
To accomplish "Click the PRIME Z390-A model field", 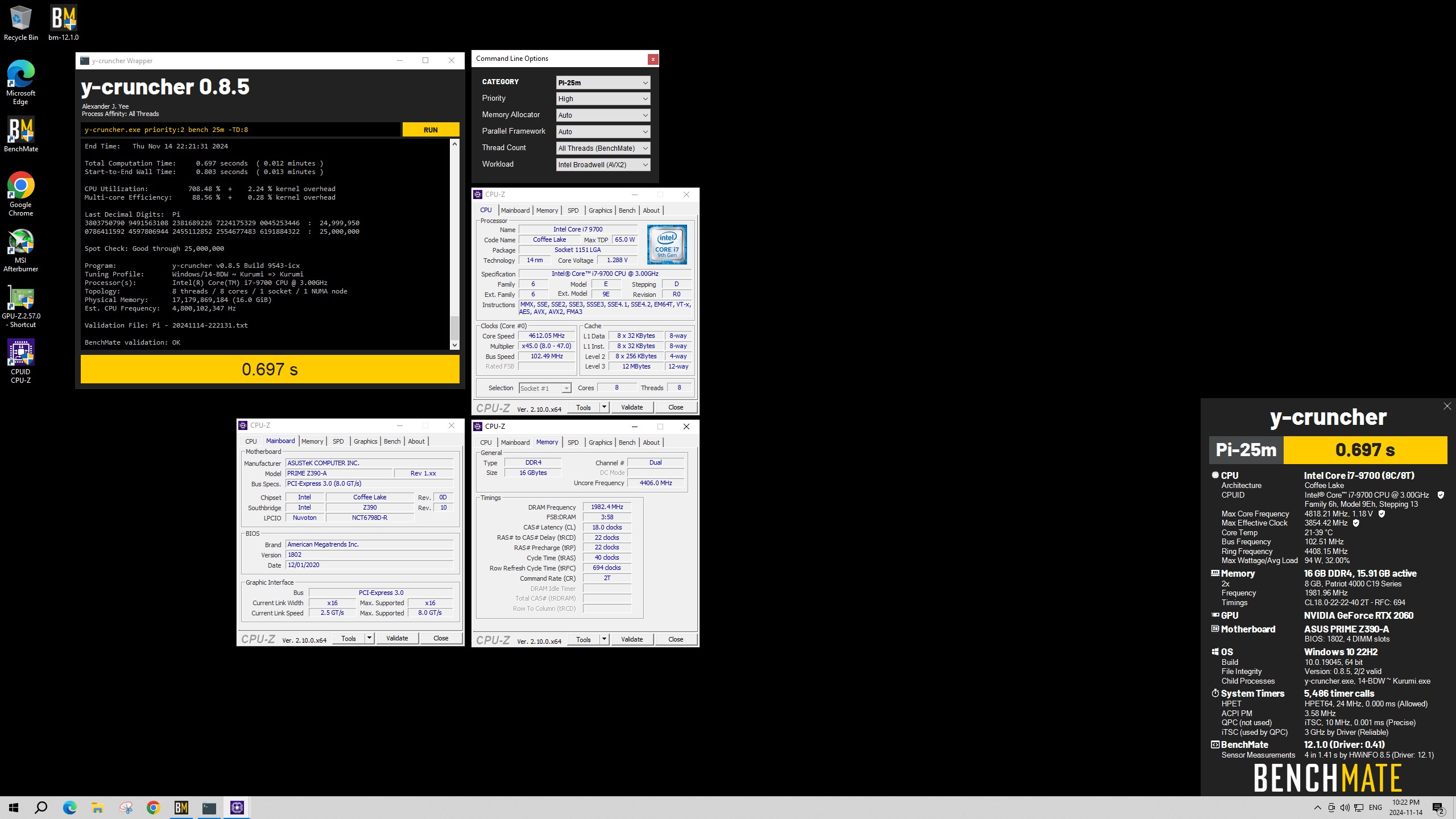I will pos(340,473).
